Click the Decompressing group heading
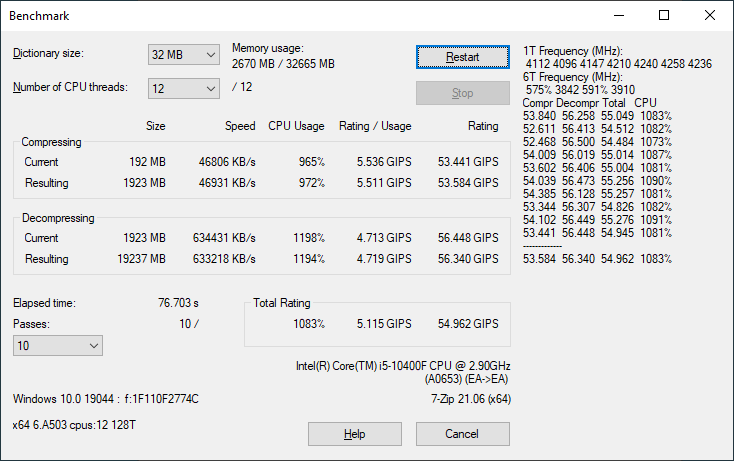This screenshot has width=734, height=461. point(58,218)
